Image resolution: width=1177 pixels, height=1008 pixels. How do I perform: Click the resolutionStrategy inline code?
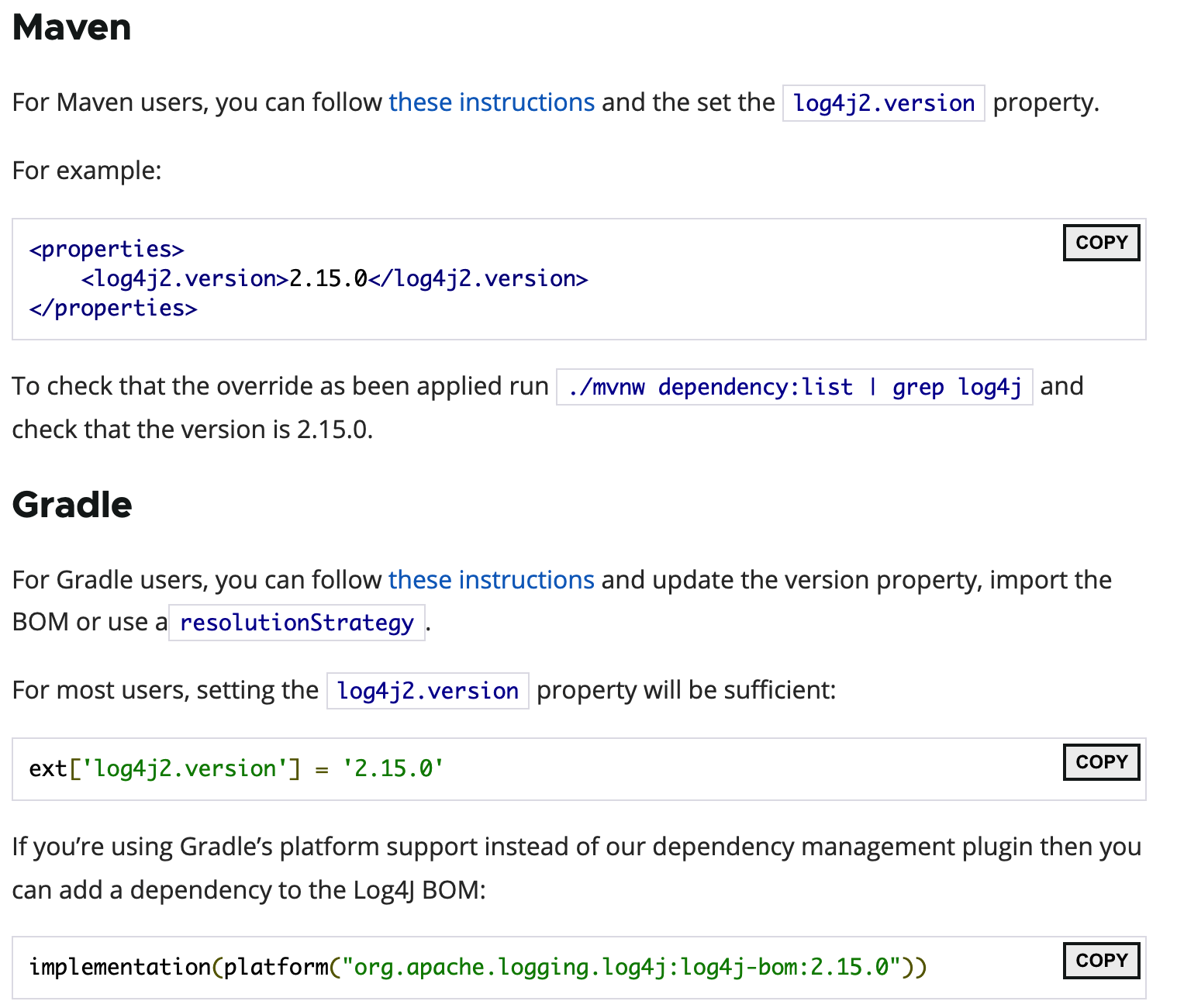(x=297, y=623)
